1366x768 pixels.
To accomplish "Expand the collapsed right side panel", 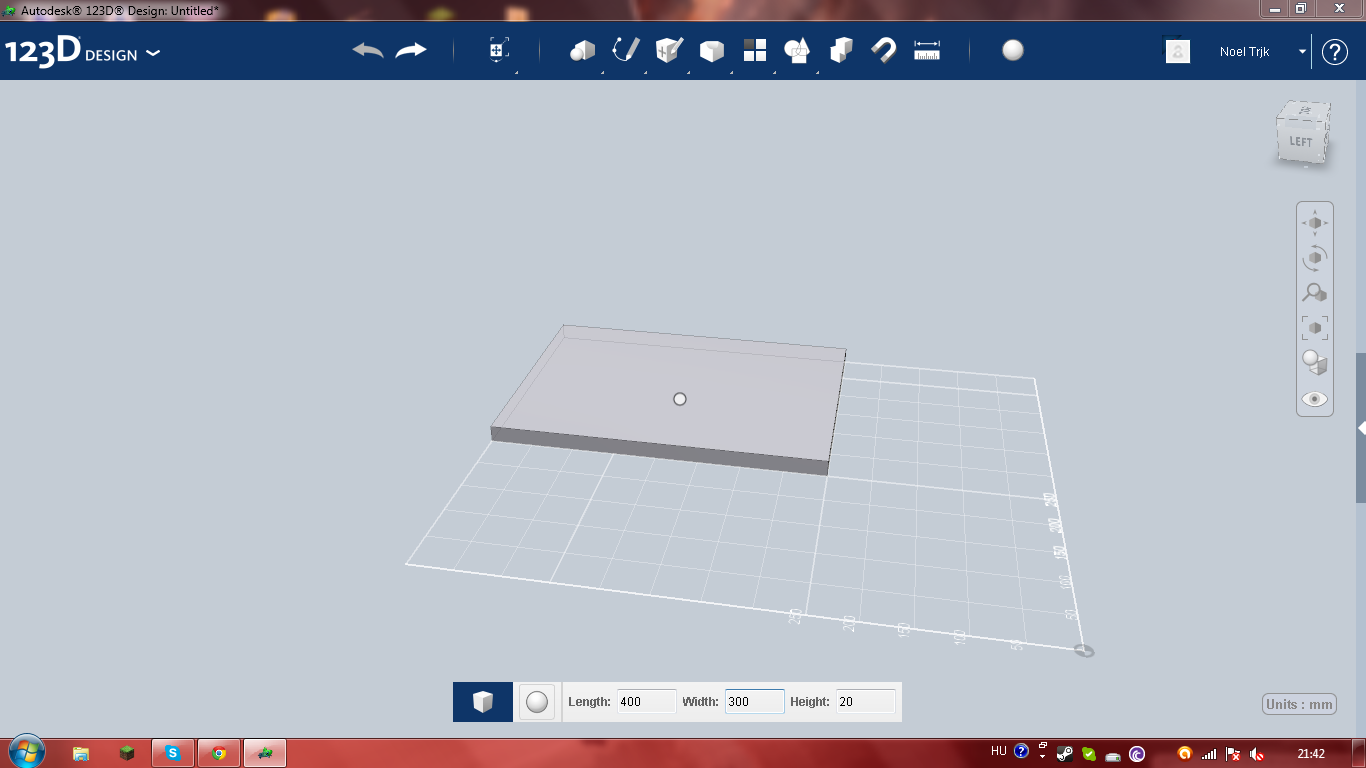I will [x=1361, y=428].
